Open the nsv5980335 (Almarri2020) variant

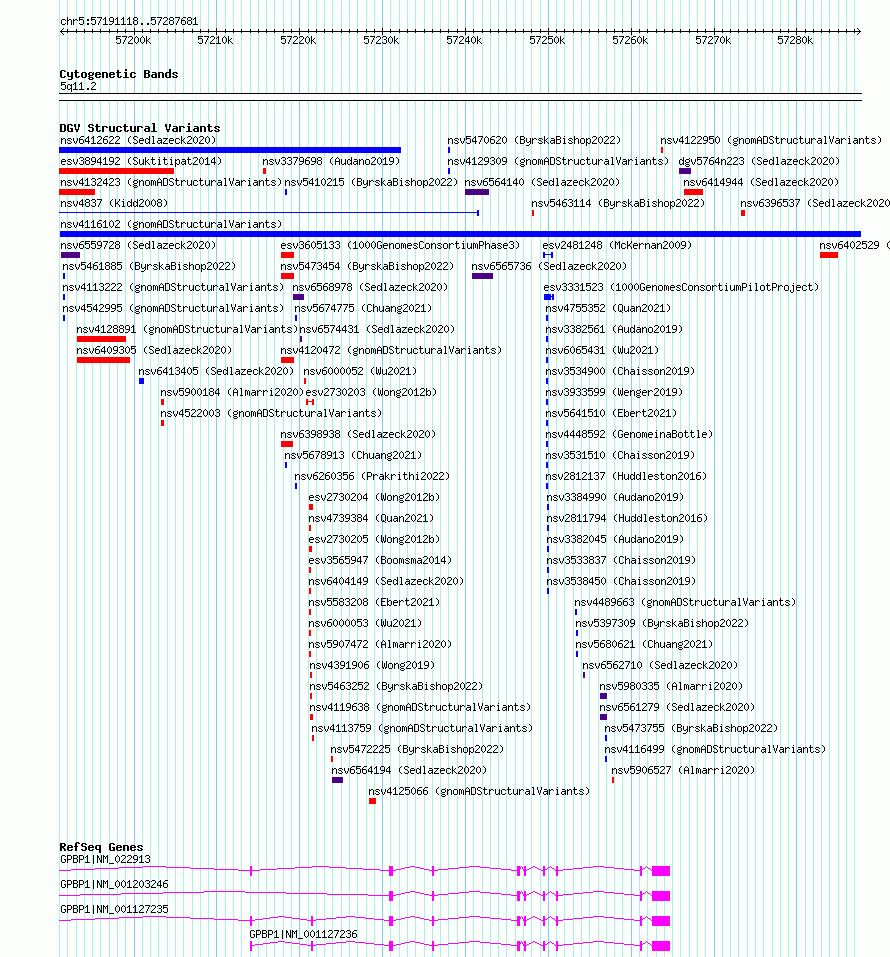pyautogui.click(x=671, y=687)
